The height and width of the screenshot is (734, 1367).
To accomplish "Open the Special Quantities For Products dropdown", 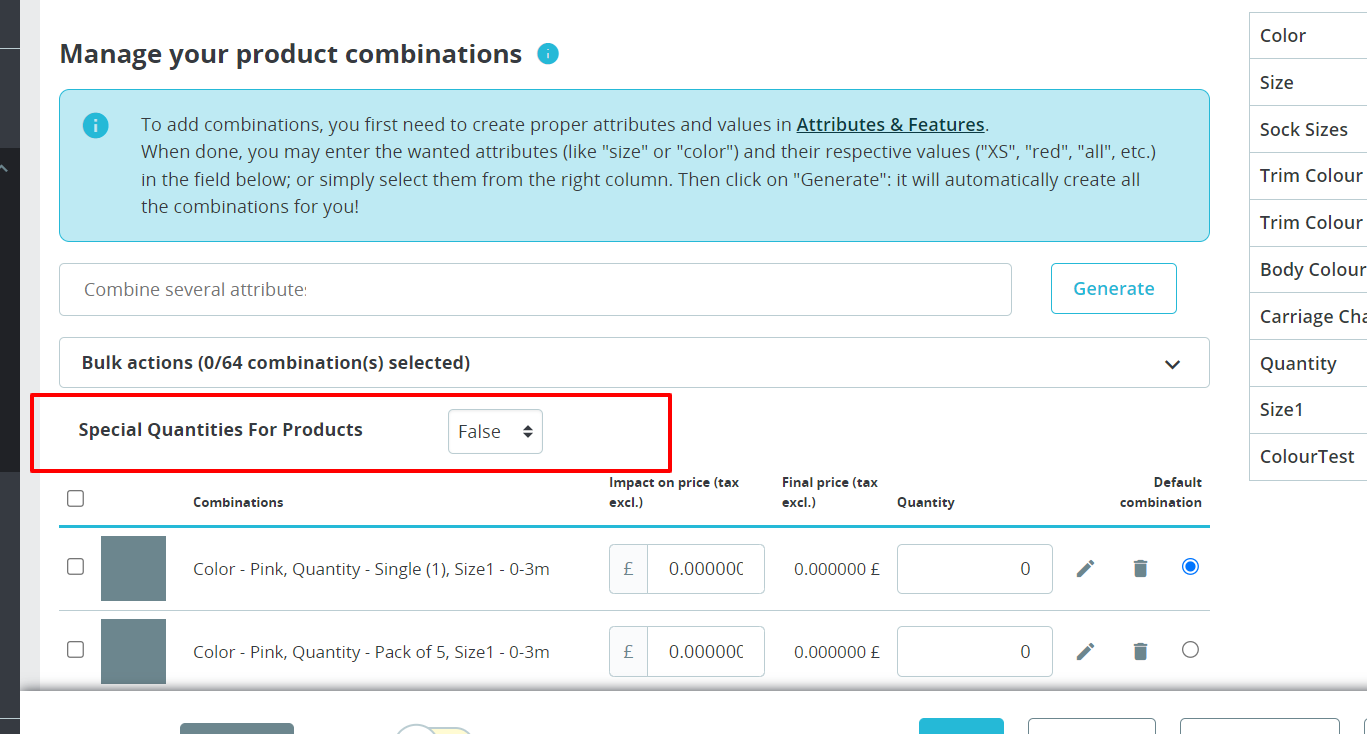I will coord(495,432).
